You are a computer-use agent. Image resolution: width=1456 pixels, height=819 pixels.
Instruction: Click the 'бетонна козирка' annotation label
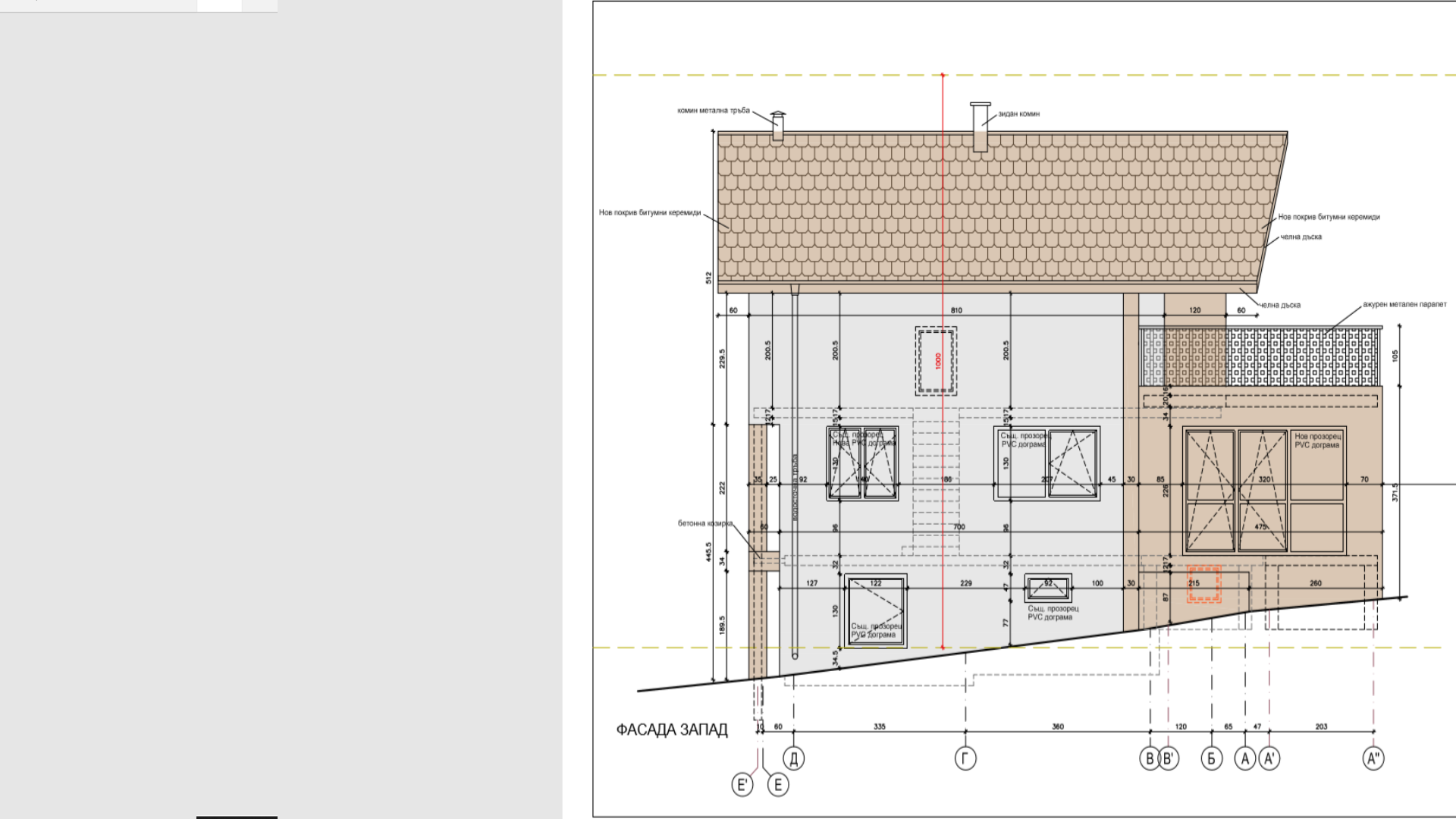pyautogui.click(x=704, y=523)
